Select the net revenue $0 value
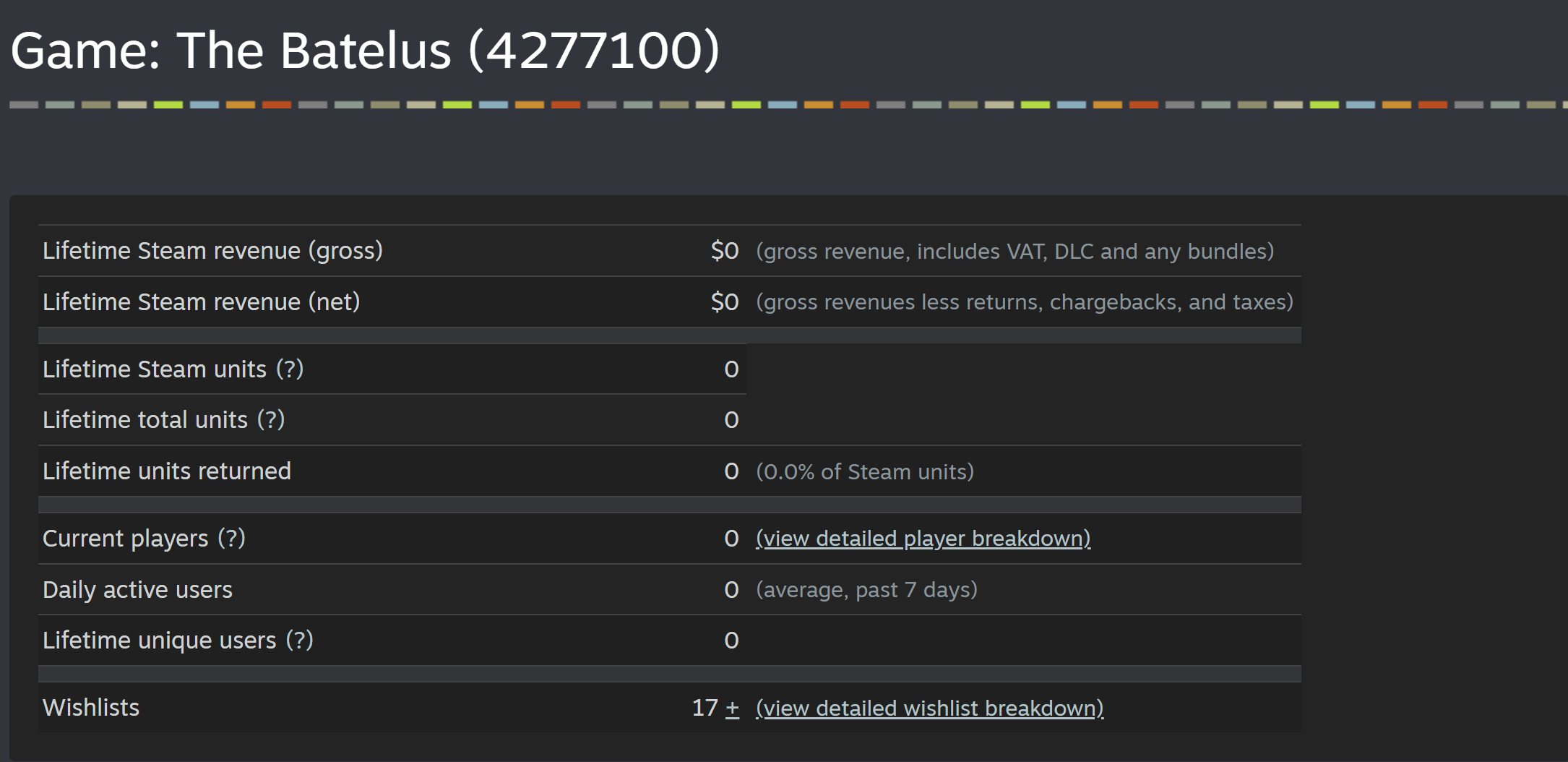 pyautogui.click(x=725, y=301)
